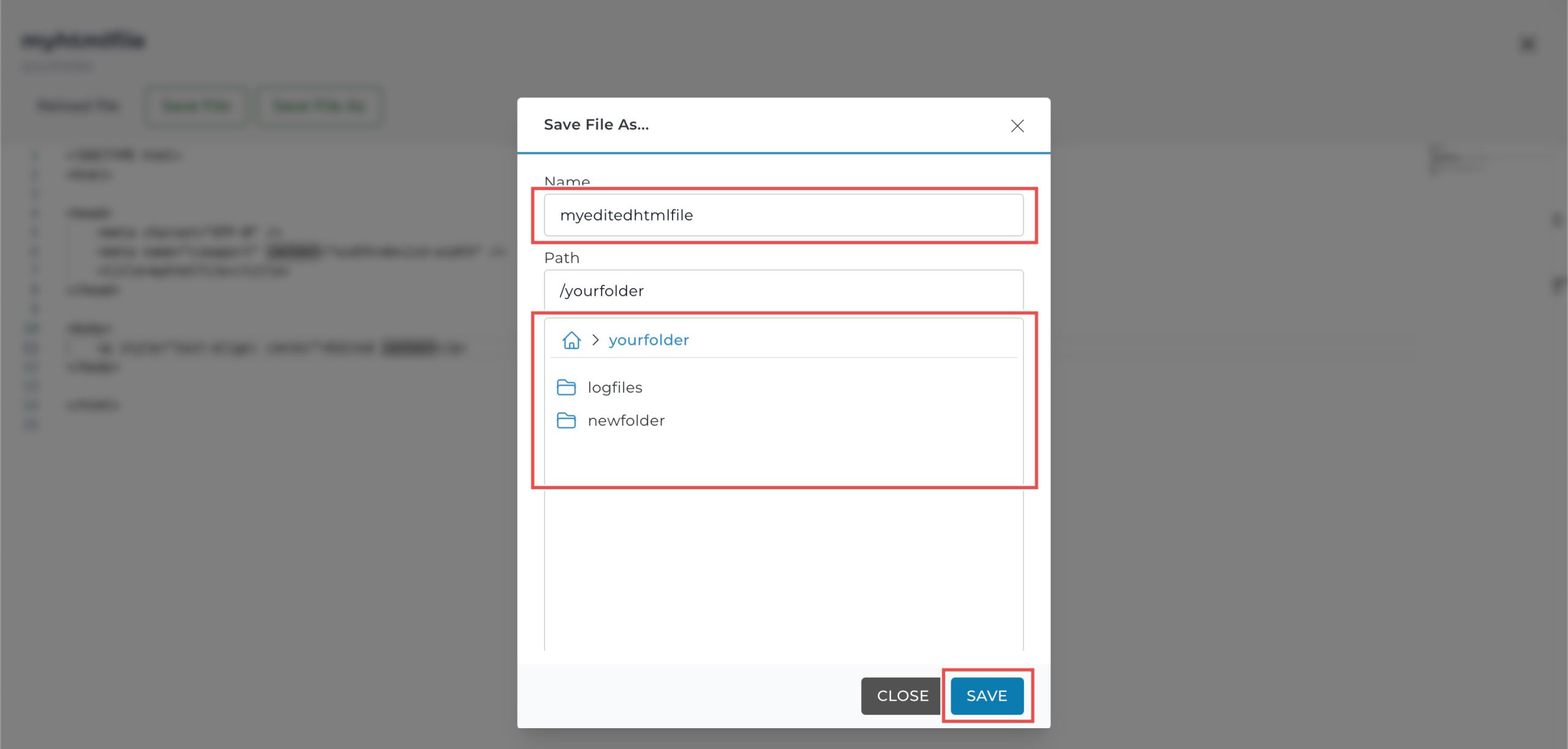Select the newfolder folder entry

625,420
